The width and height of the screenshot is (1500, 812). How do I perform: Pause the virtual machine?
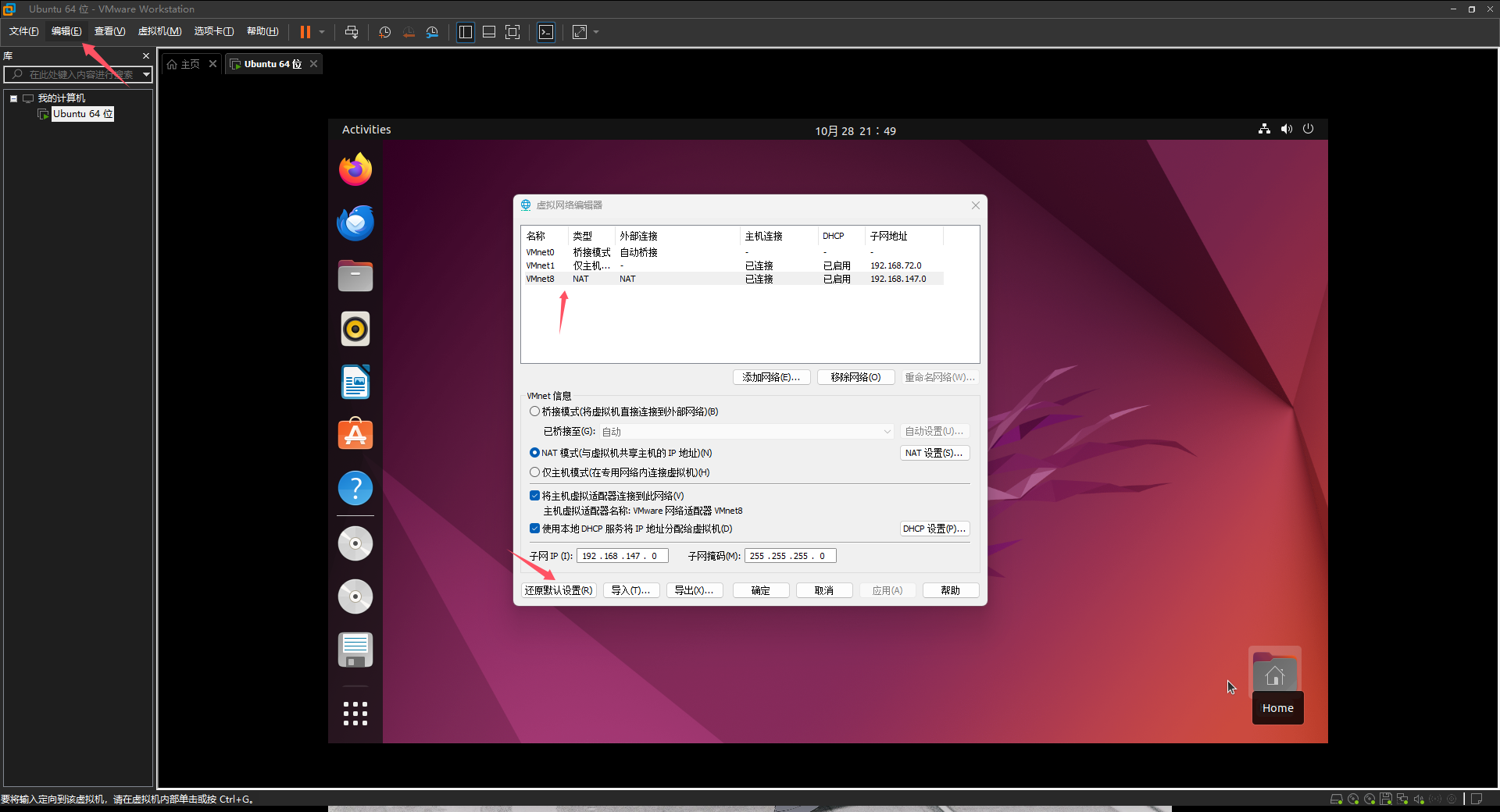(305, 32)
